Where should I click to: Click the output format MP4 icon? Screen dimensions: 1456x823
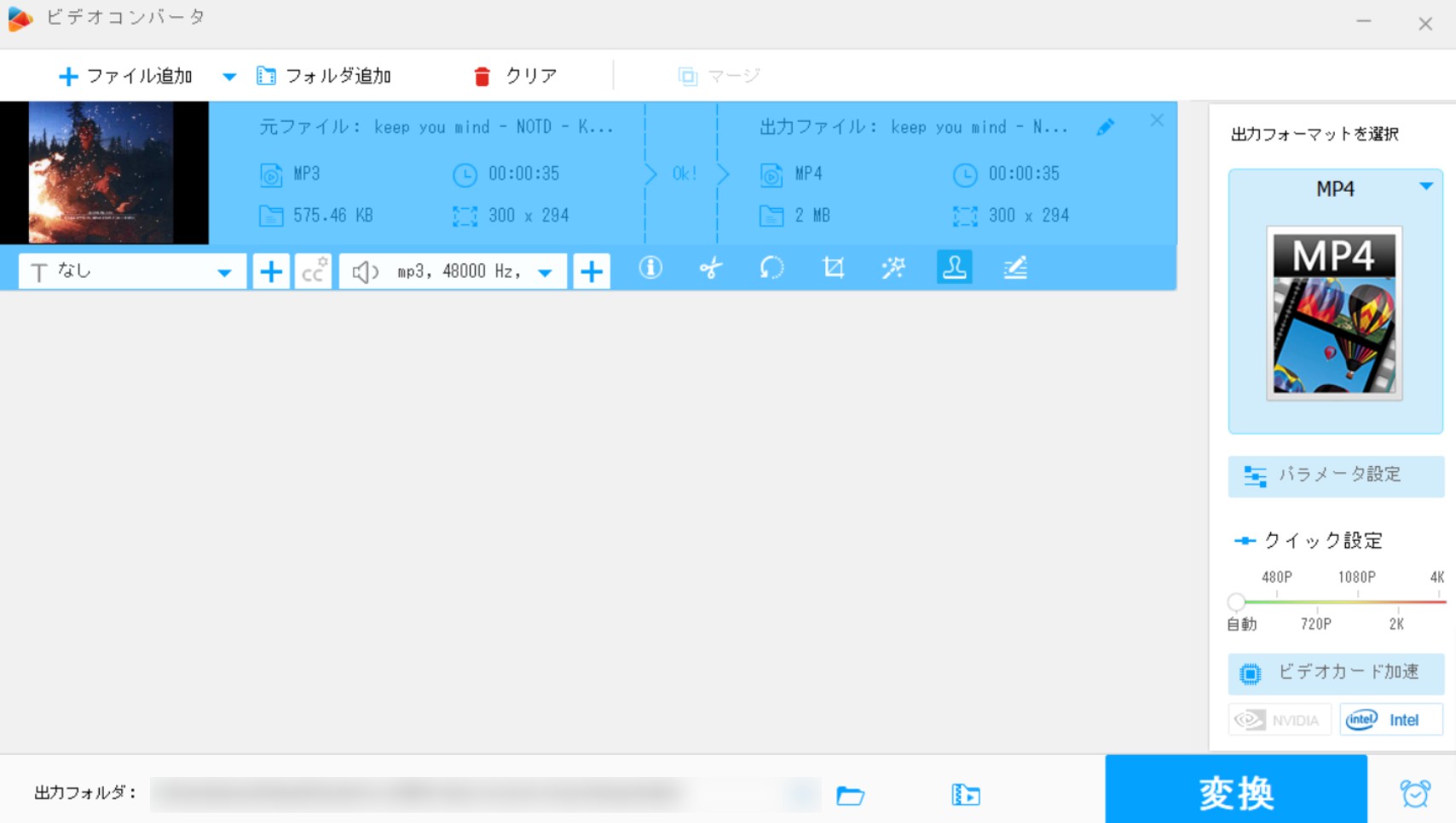pos(771,175)
